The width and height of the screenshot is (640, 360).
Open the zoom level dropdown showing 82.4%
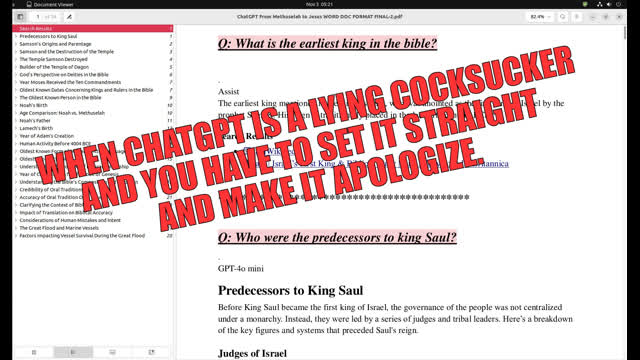tap(540, 17)
